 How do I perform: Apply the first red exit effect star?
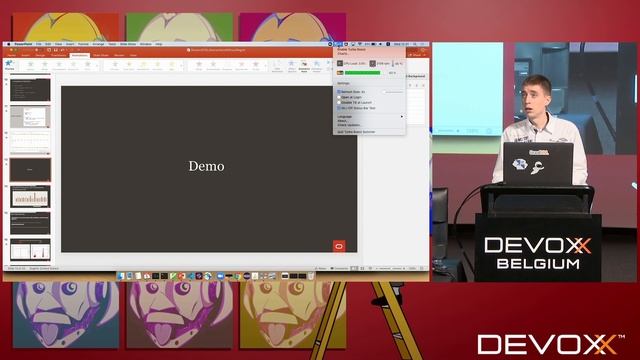click(x=199, y=65)
